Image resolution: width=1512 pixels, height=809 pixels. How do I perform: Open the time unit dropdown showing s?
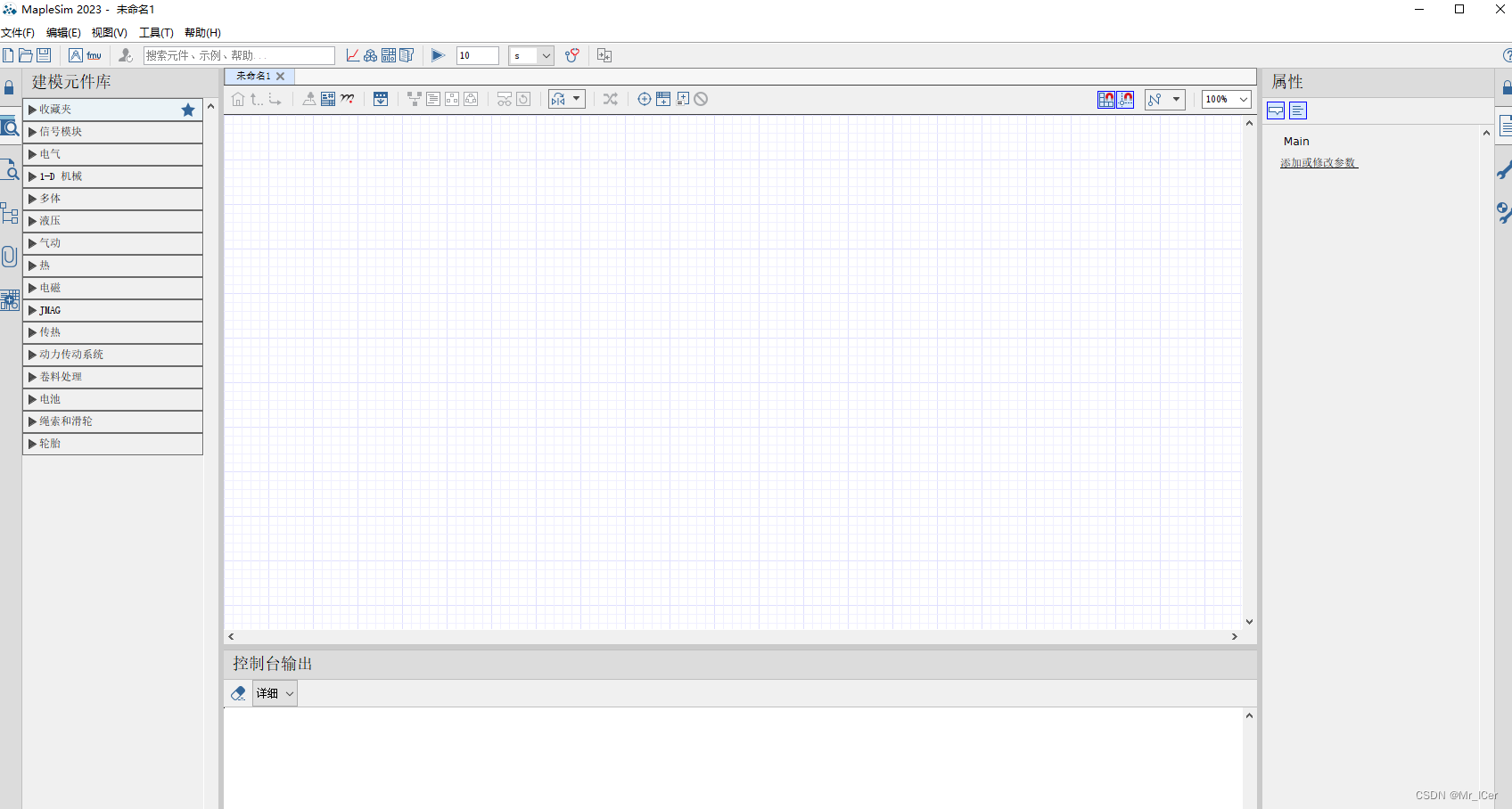click(531, 55)
